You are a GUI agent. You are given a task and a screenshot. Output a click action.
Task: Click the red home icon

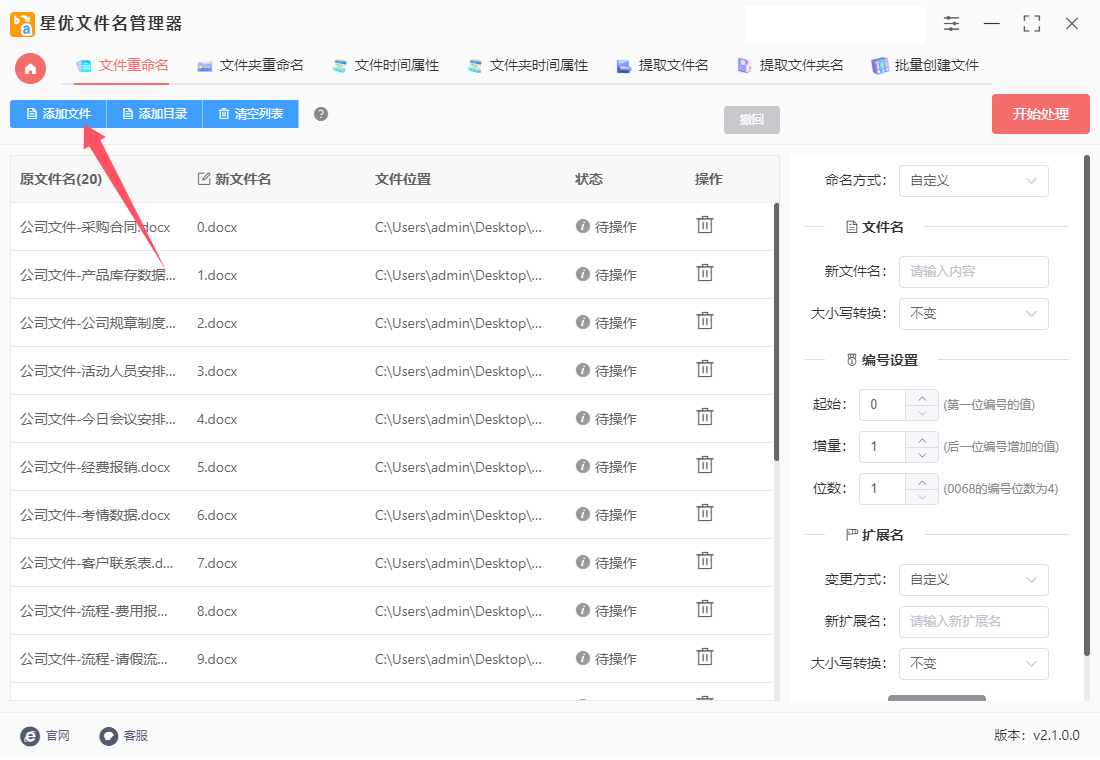[x=30, y=69]
